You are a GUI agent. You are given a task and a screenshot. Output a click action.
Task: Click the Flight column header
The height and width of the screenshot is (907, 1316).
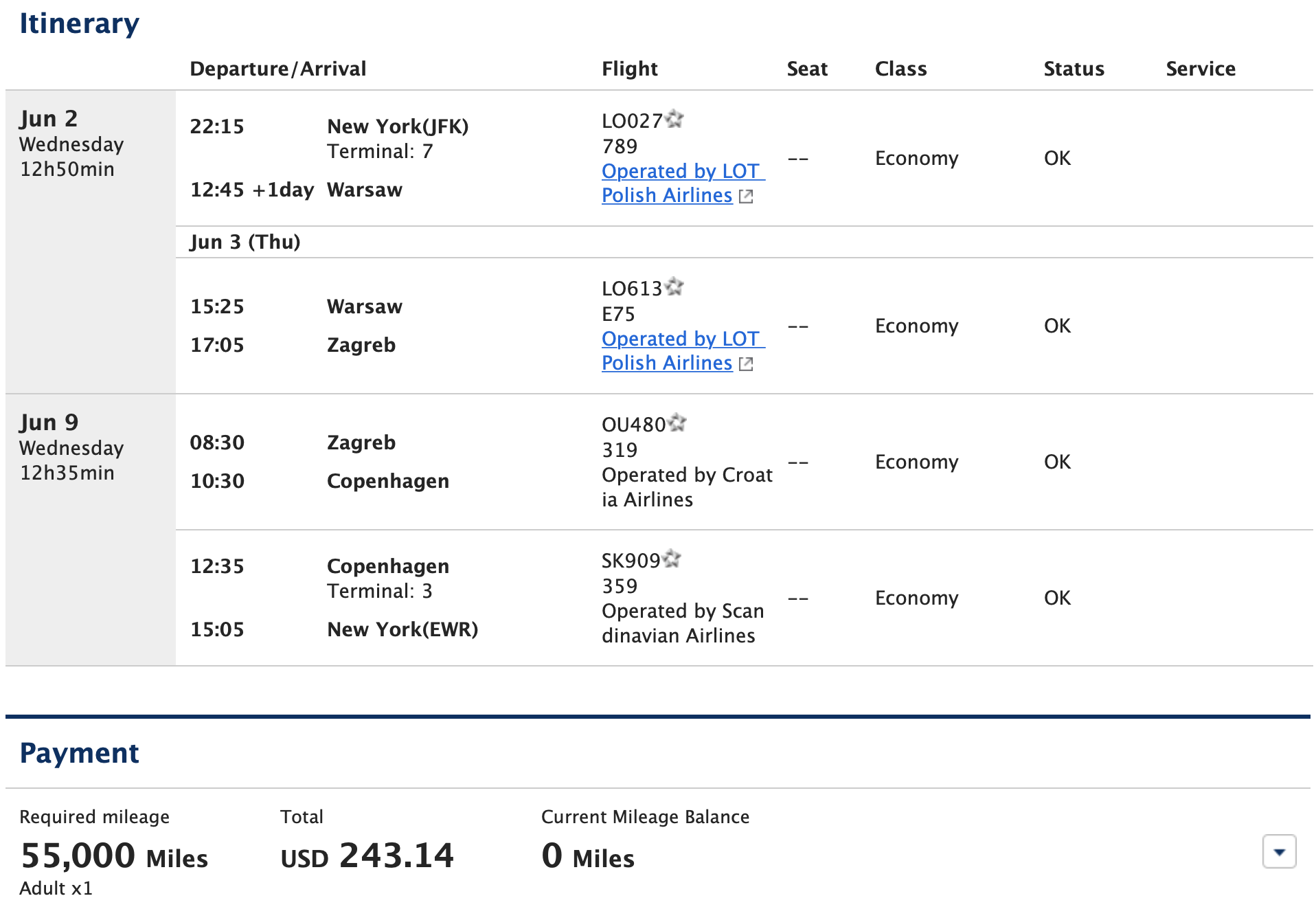629,68
